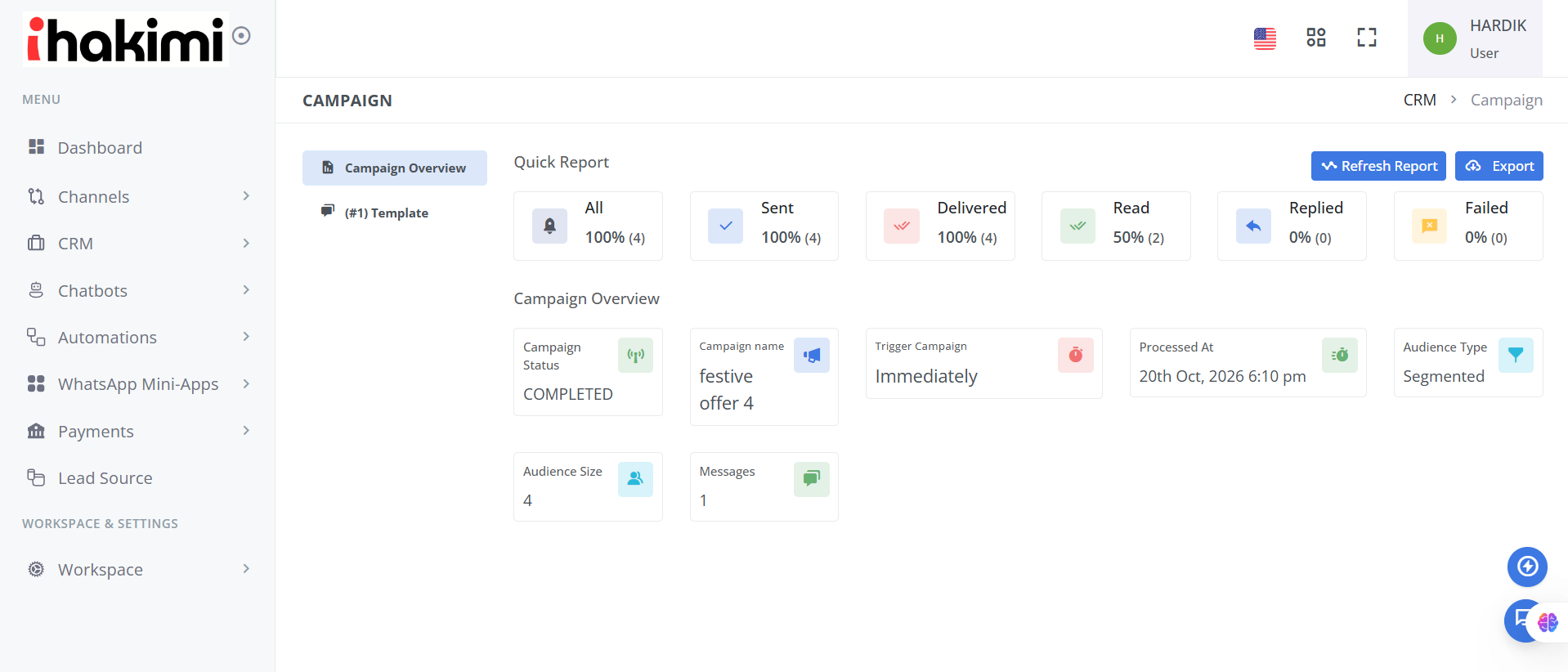Click the Failed message icon

pos(1430,226)
